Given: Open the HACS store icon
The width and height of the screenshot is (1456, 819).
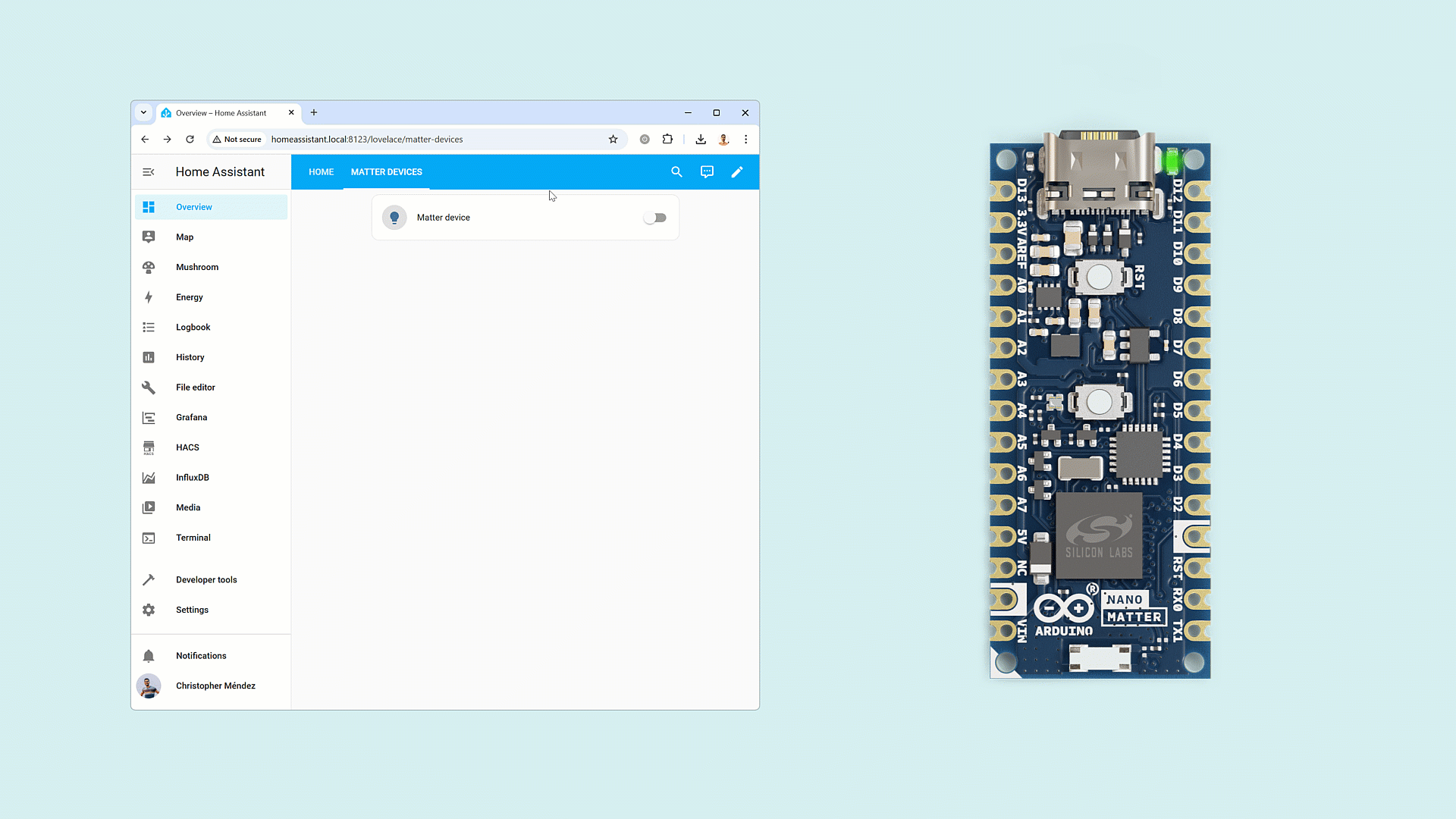Looking at the screenshot, I should [x=149, y=447].
